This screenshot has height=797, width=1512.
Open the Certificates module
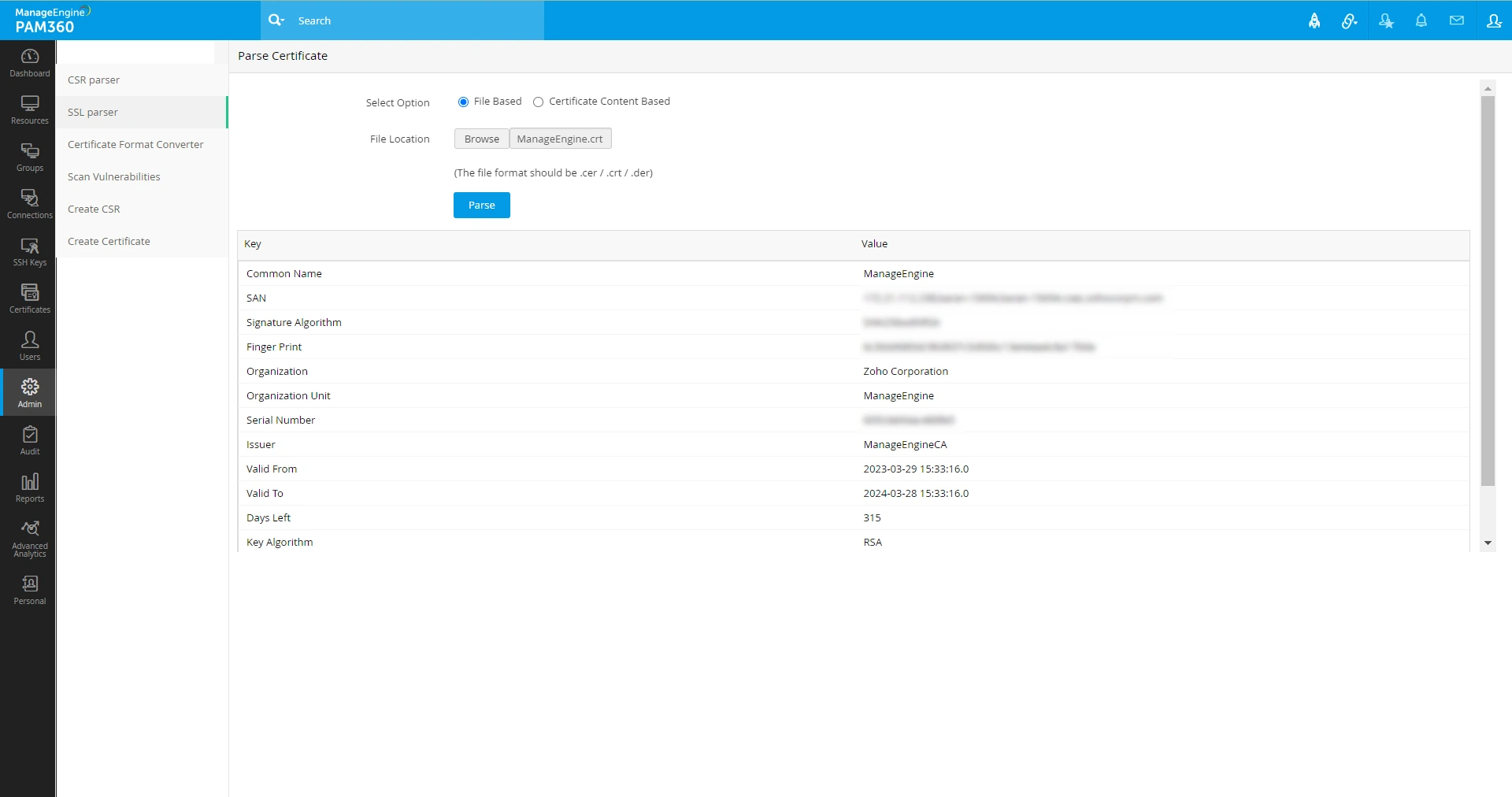pyautogui.click(x=29, y=299)
